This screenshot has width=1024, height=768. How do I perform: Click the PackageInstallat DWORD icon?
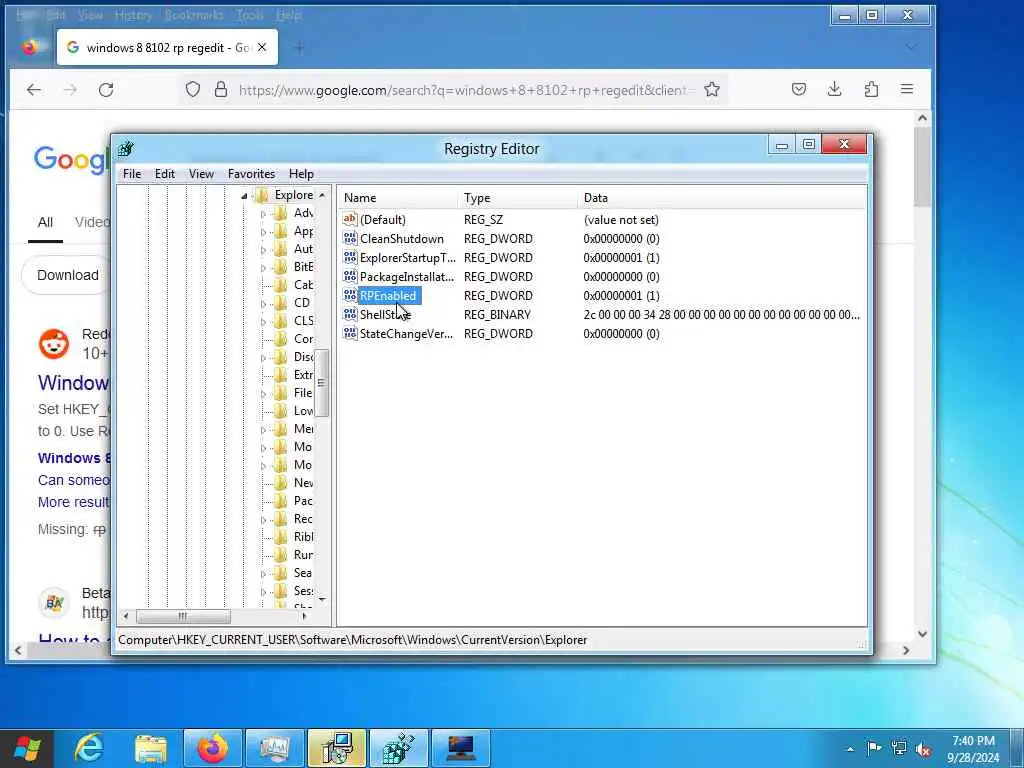tap(350, 276)
